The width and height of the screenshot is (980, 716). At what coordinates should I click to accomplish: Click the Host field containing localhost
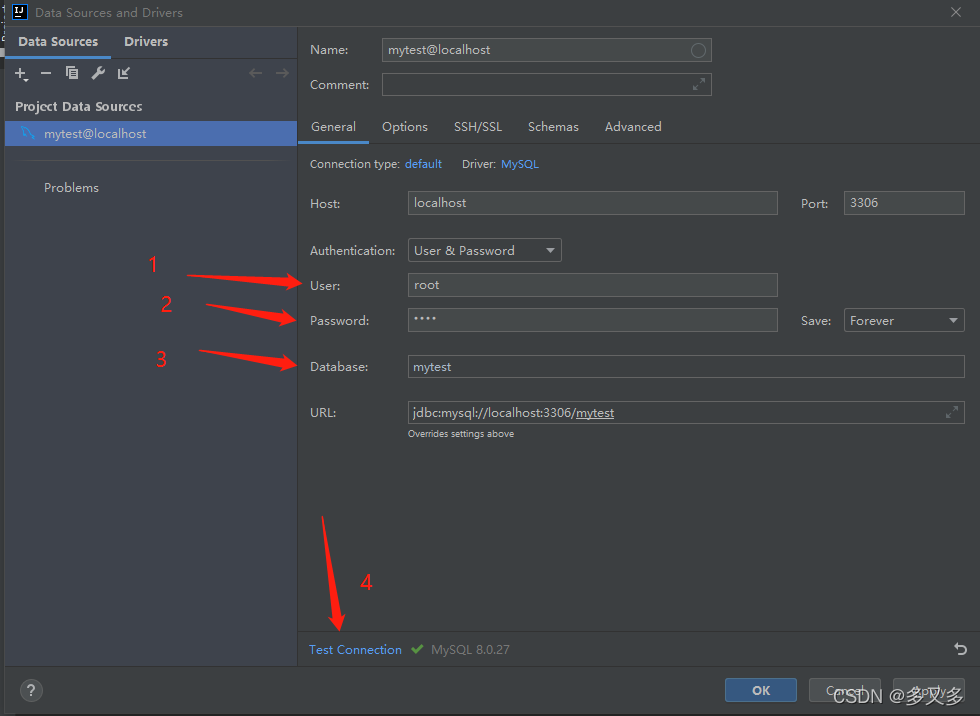[x=592, y=203]
